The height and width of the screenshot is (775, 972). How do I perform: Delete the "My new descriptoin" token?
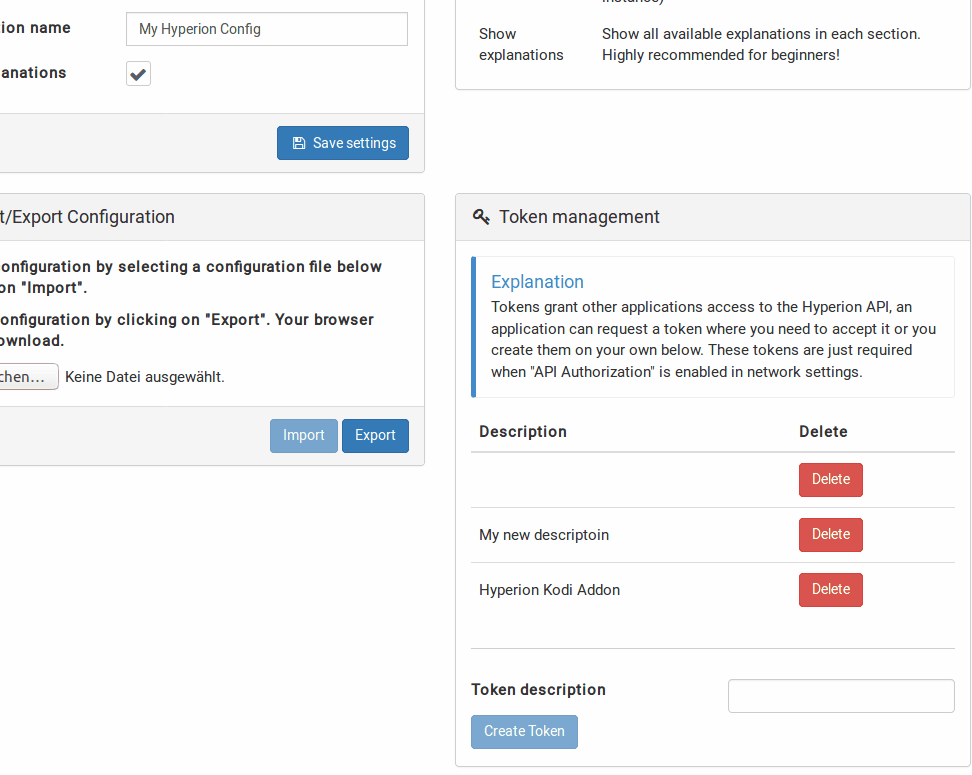(830, 535)
